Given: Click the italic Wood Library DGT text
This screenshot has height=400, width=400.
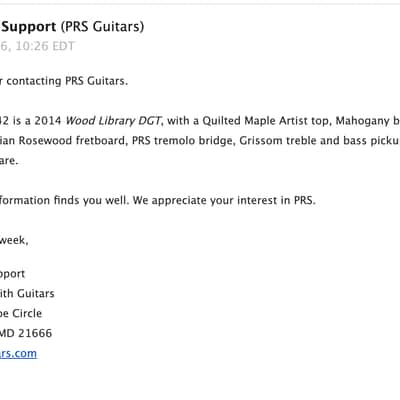Looking at the screenshot, I should click(x=113, y=121).
